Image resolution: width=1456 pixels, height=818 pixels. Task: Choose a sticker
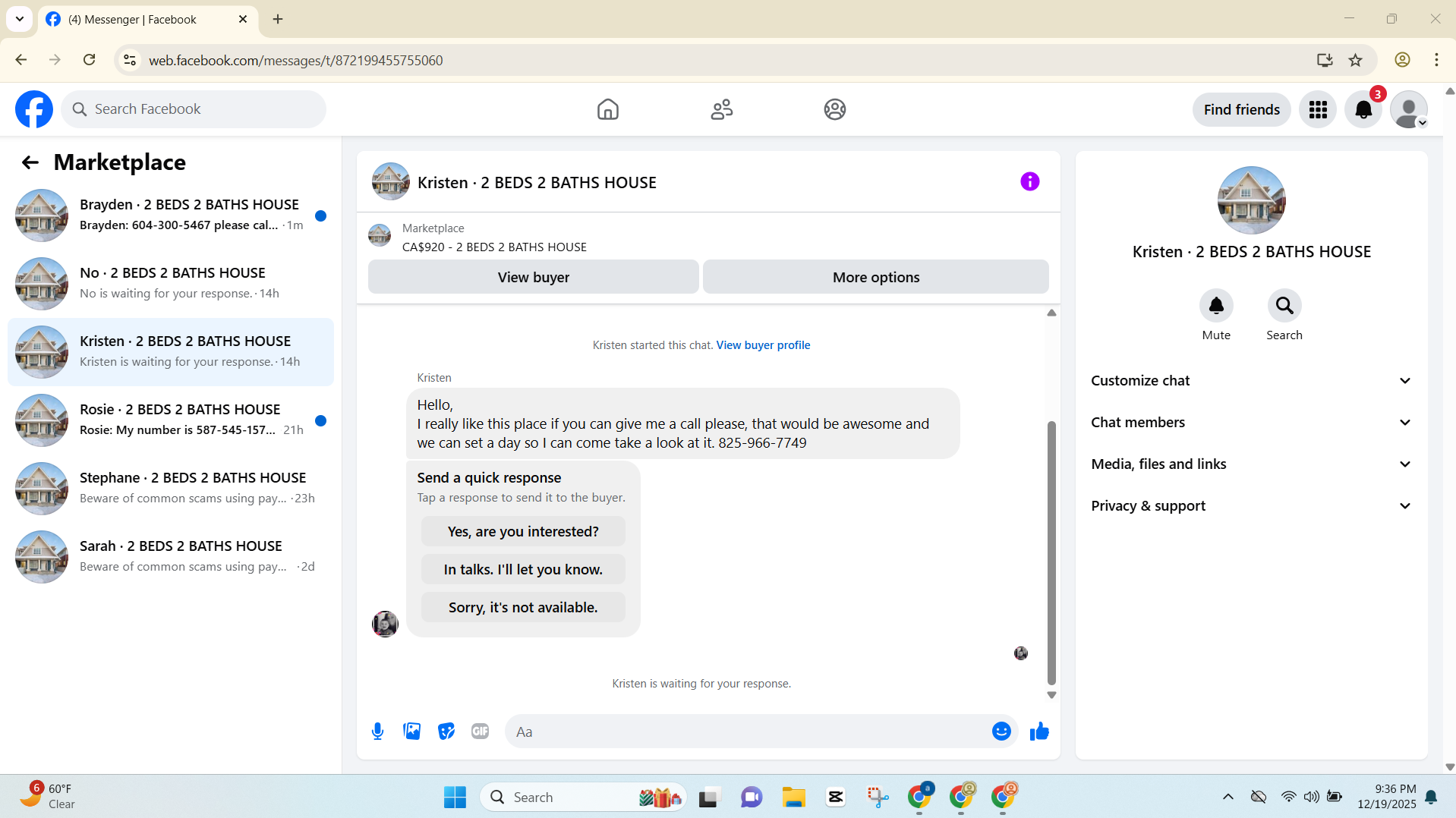(x=446, y=731)
